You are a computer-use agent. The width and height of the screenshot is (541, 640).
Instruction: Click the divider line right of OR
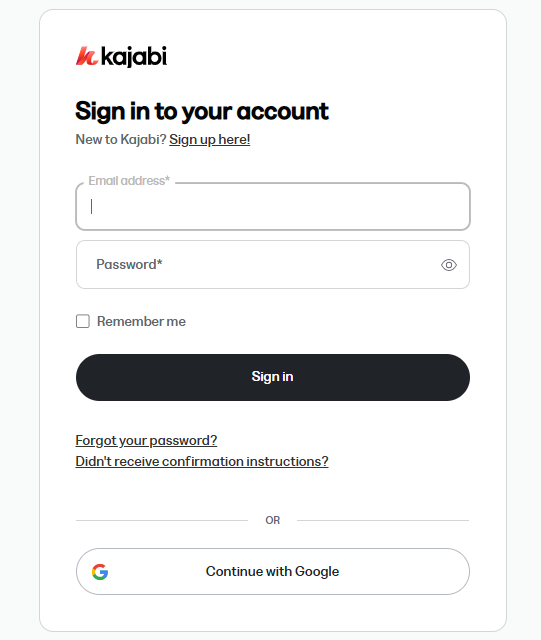[383, 520]
